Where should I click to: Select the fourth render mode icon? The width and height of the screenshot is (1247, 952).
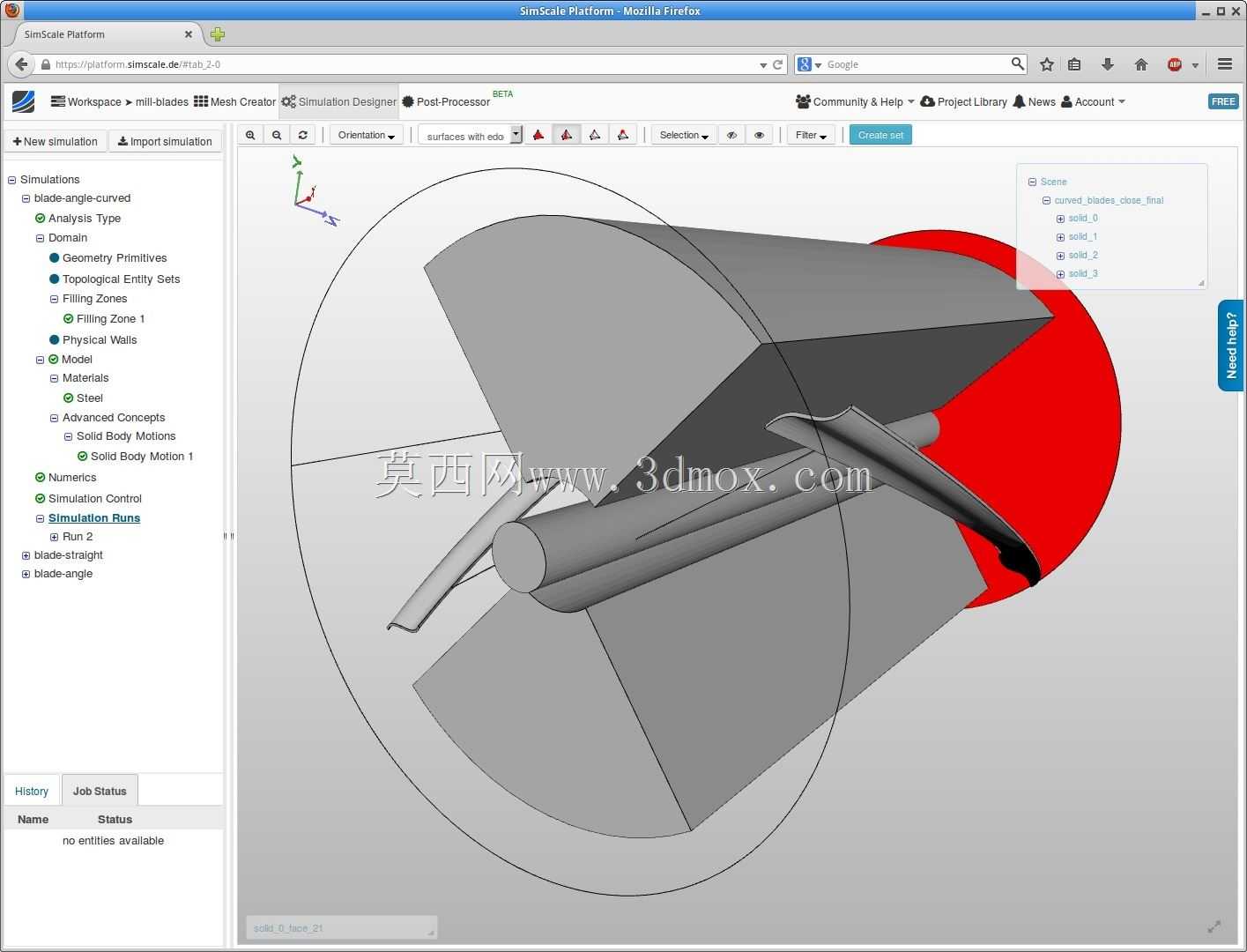(623, 135)
